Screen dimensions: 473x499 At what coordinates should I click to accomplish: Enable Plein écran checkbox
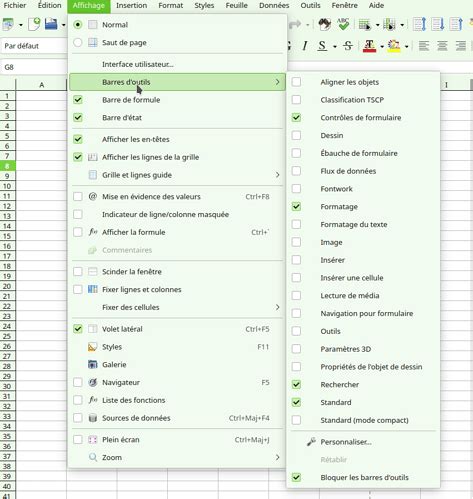[78, 440]
